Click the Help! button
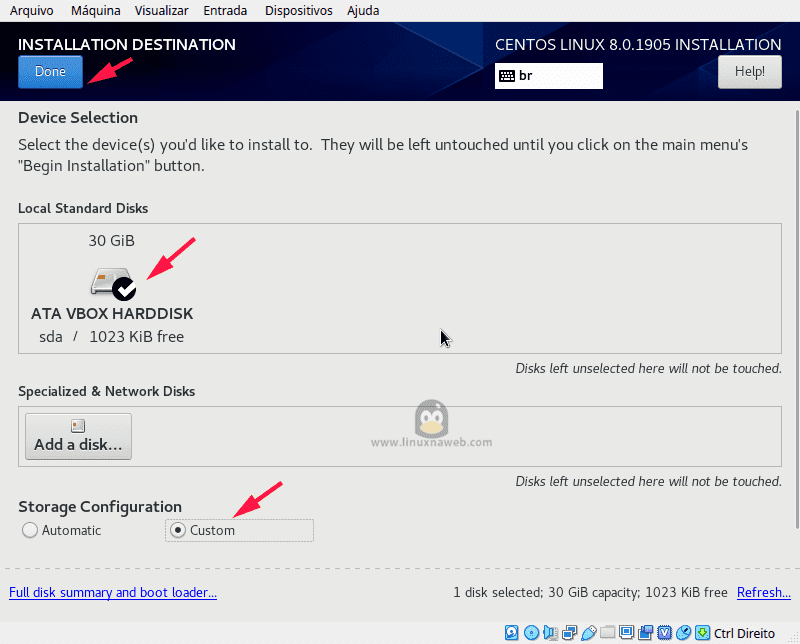 click(x=749, y=71)
